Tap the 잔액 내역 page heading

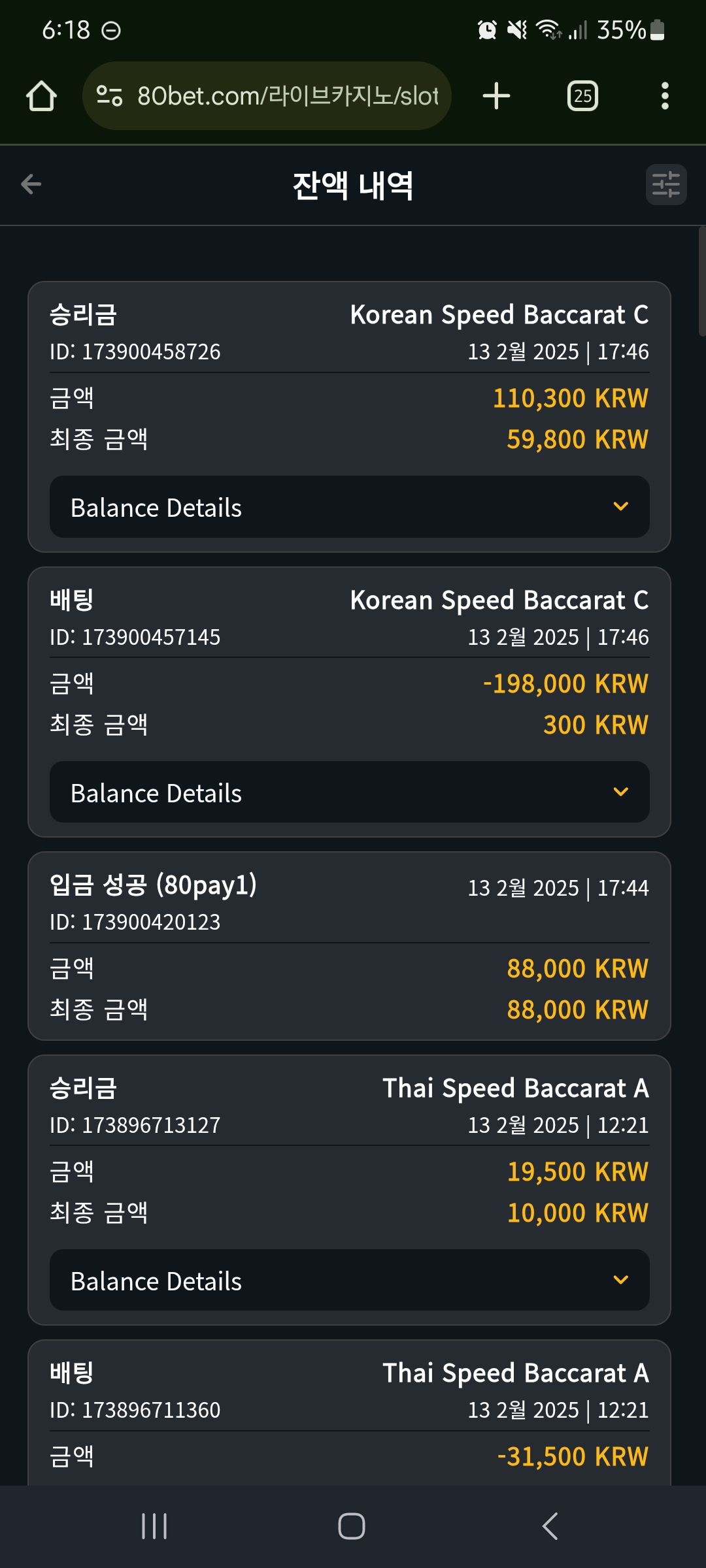[353, 186]
